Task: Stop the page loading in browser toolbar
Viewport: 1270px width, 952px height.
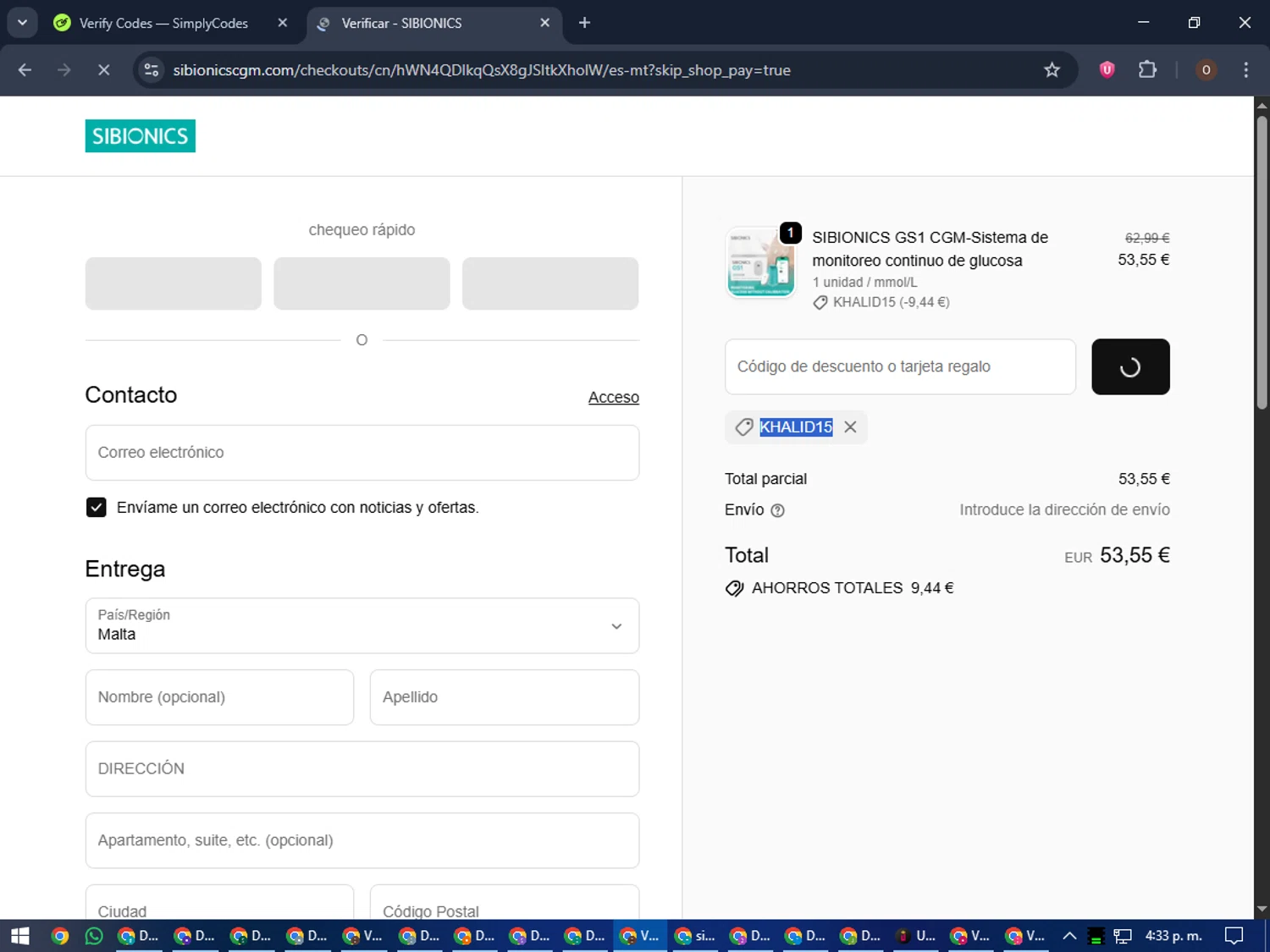Action: (x=103, y=70)
